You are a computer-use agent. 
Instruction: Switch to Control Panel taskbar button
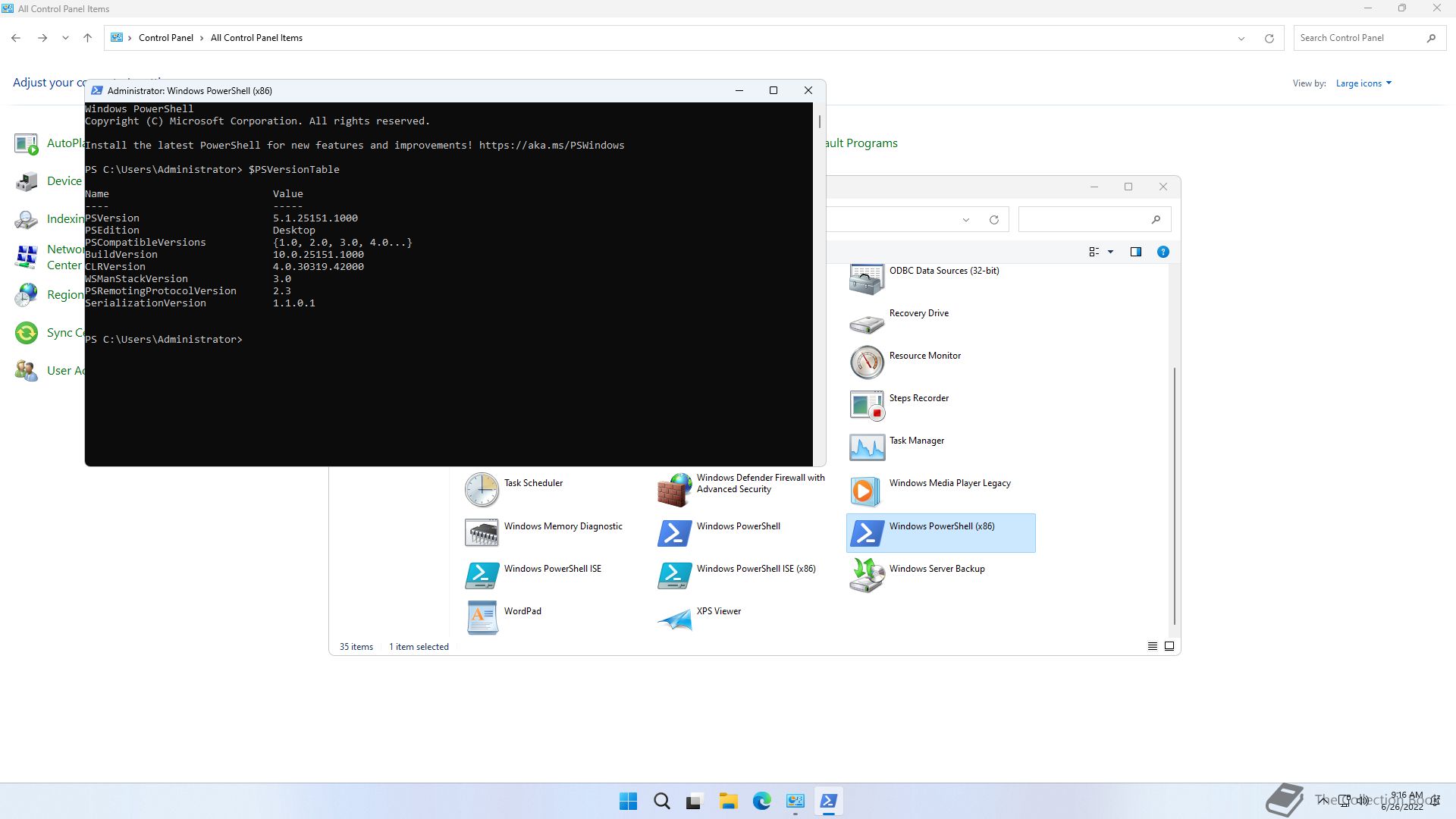795,801
